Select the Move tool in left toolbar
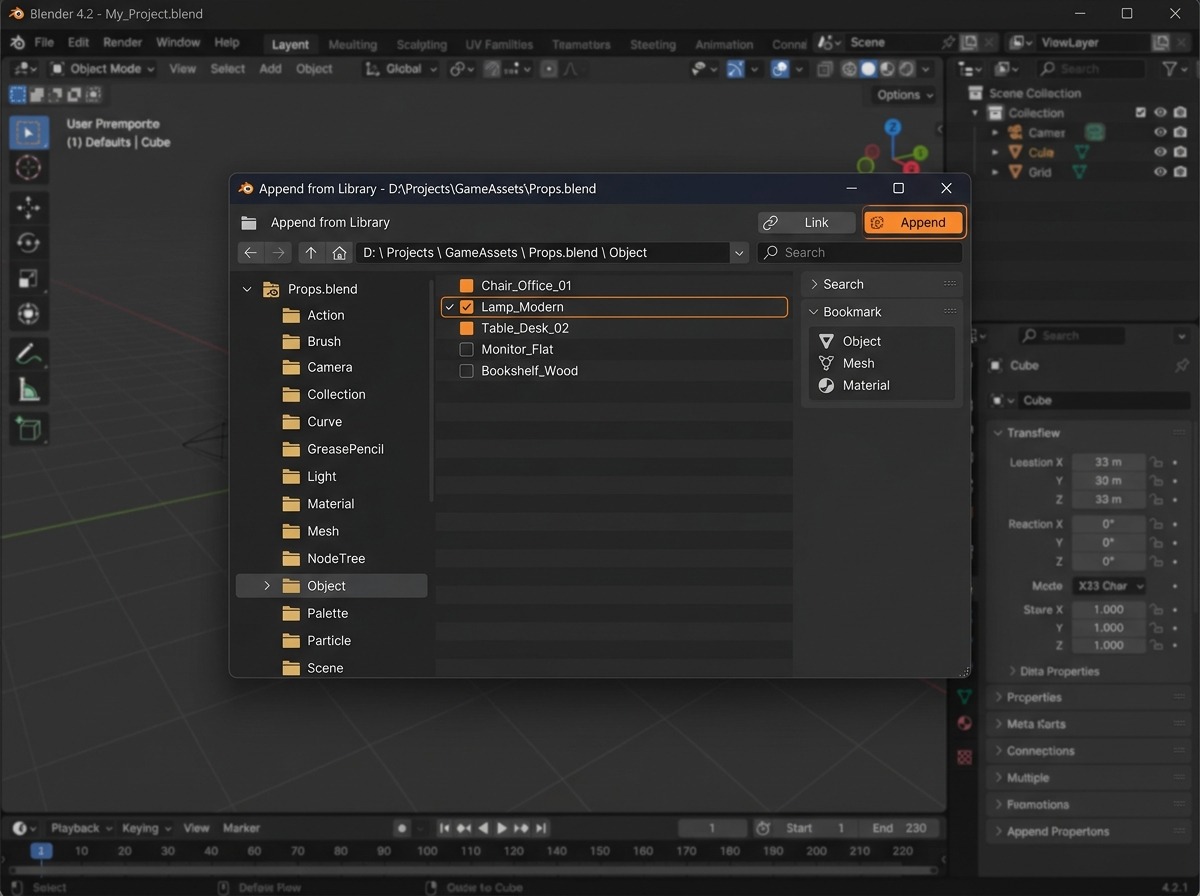 tap(29, 208)
